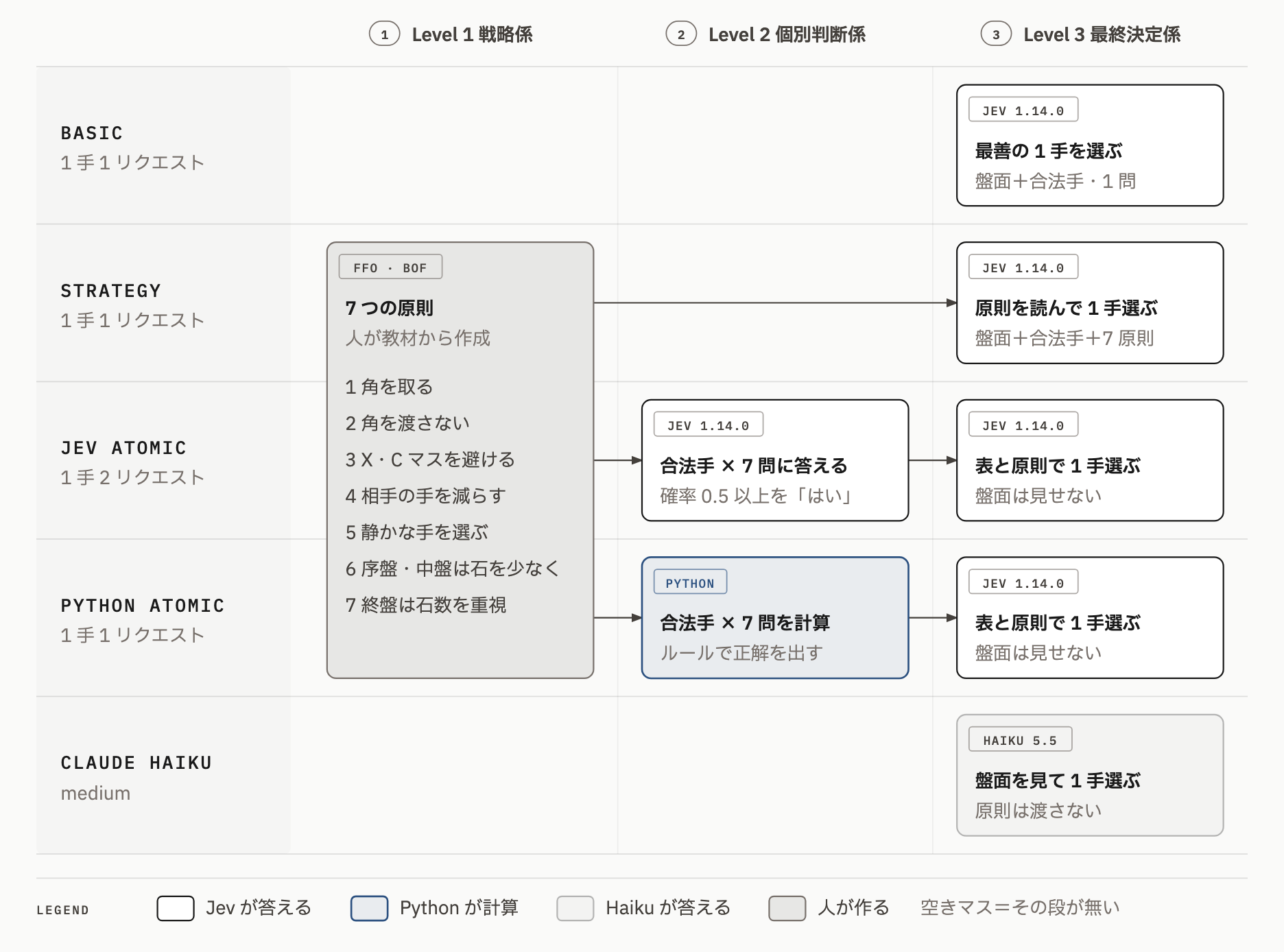
Task: Click the circled number 3 badge
Action: (996, 34)
